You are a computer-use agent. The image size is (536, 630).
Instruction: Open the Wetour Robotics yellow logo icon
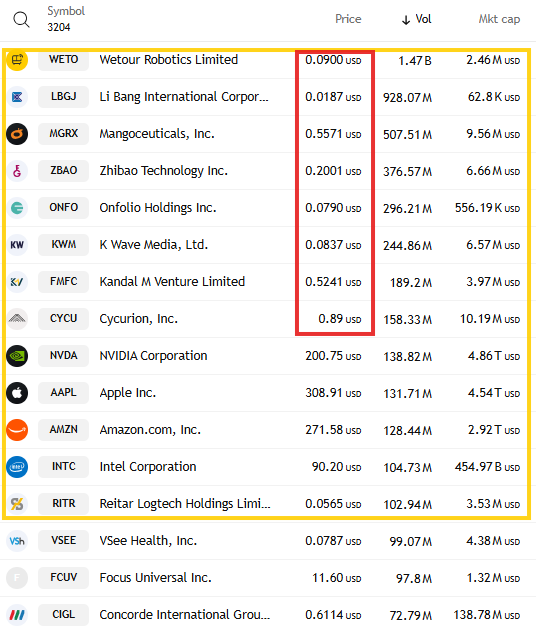tap(17, 60)
